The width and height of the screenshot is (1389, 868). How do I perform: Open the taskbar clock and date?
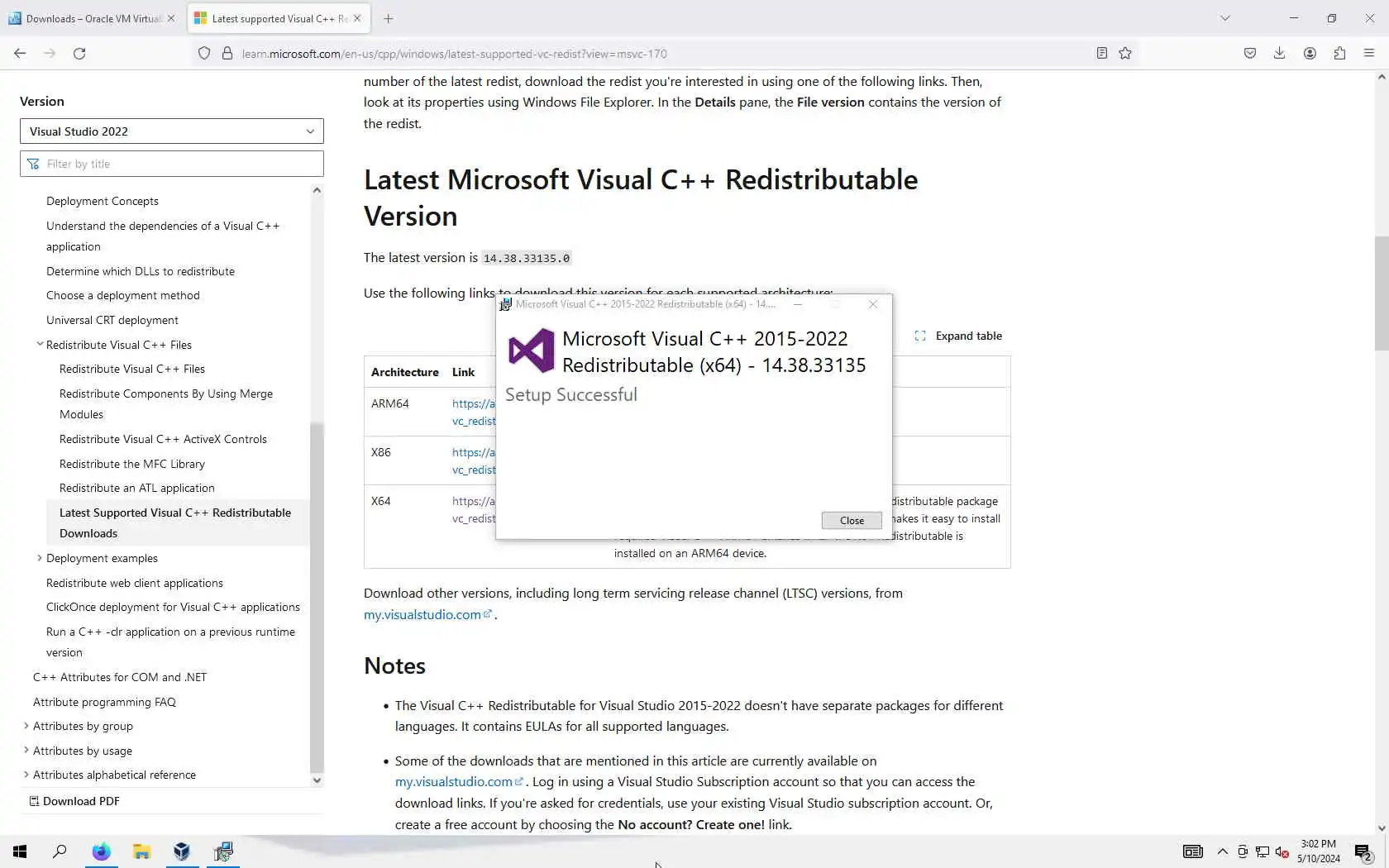pos(1319,851)
